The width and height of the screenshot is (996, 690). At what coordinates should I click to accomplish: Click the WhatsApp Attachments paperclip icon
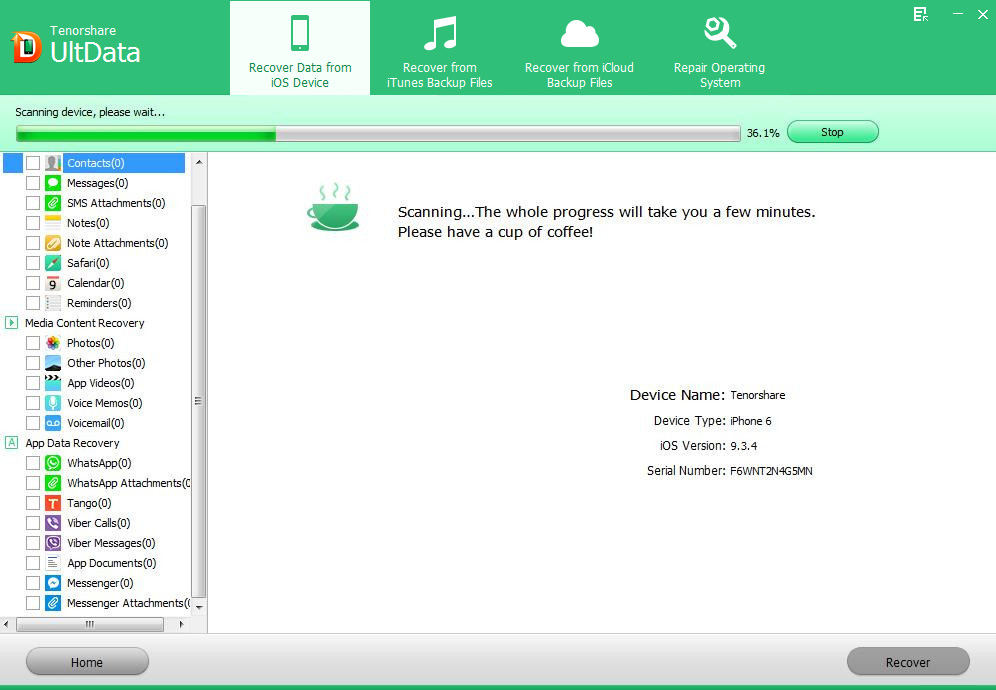tap(53, 484)
